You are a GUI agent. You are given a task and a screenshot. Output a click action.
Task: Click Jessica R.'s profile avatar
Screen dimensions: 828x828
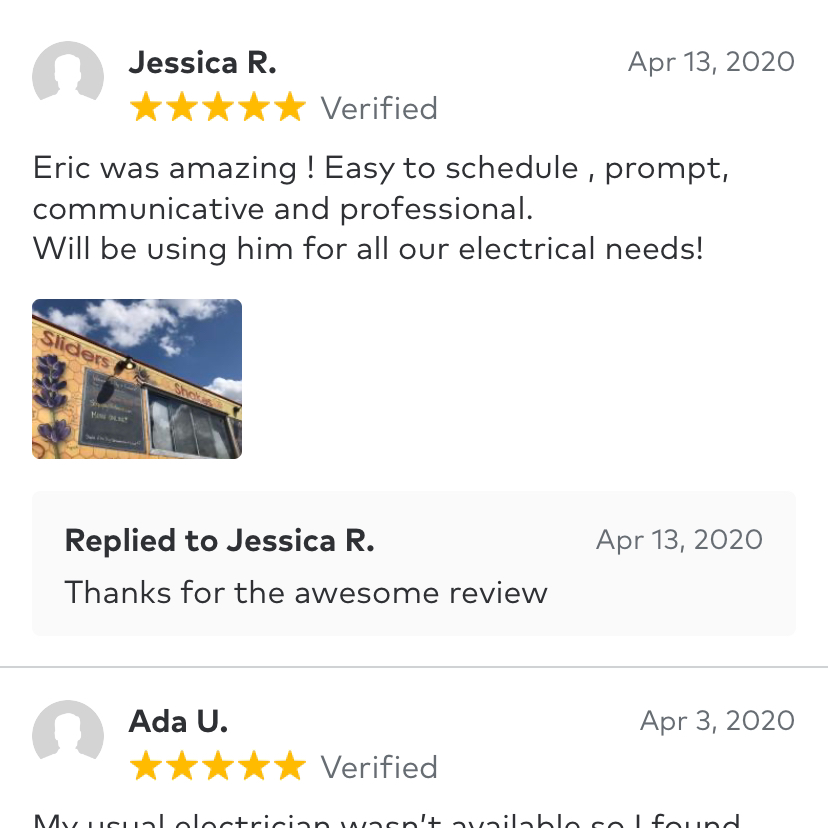coord(68,77)
